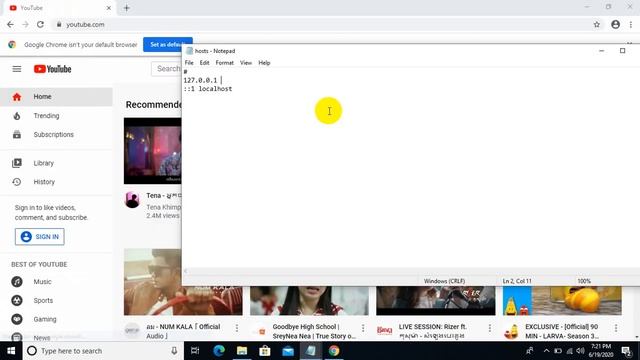Screen dimensions: 640x360
Task: Click YouTube search field
Action: (167, 69)
